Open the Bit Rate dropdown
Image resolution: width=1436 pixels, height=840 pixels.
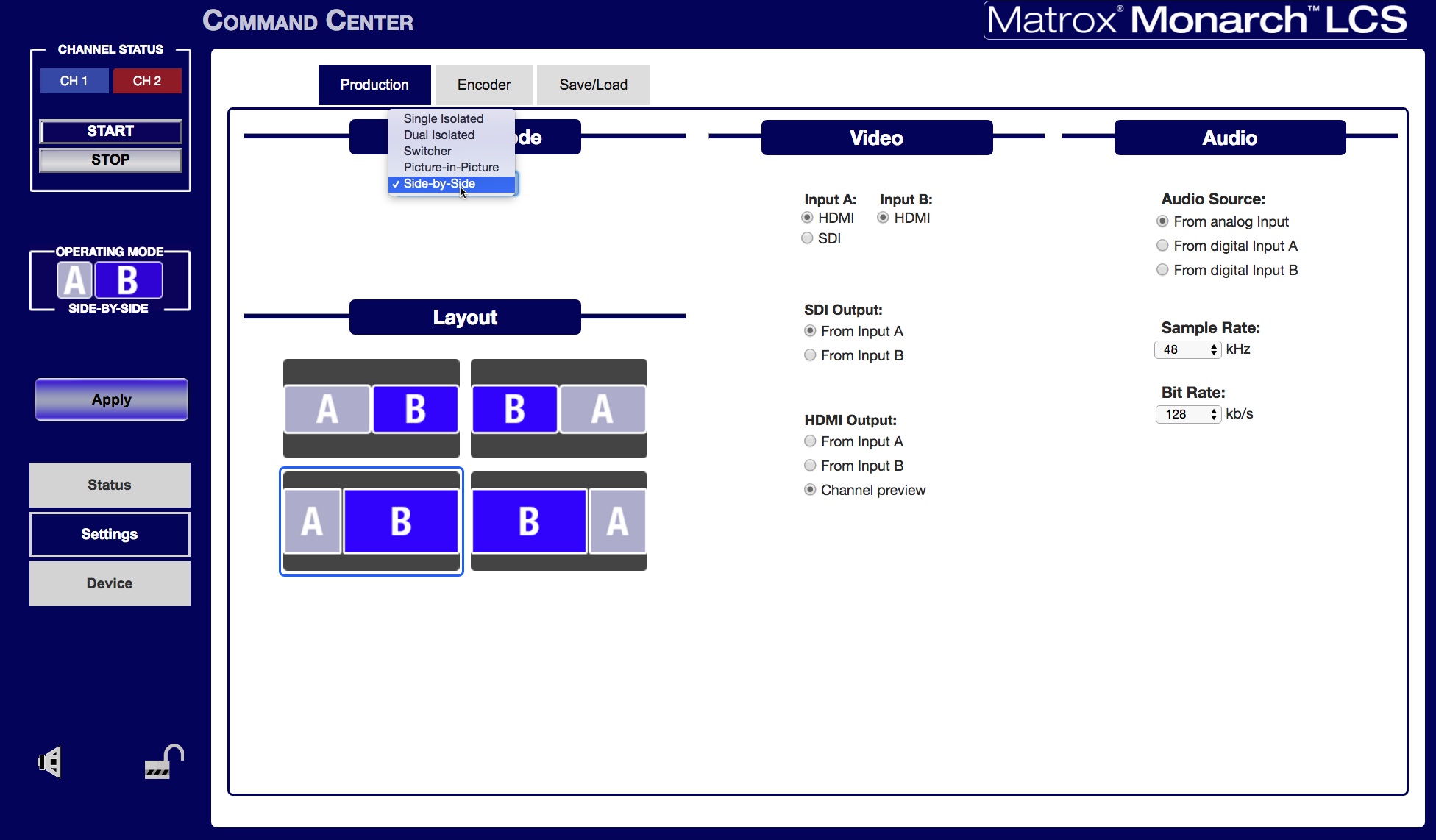pyautogui.click(x=1189, y=414)
